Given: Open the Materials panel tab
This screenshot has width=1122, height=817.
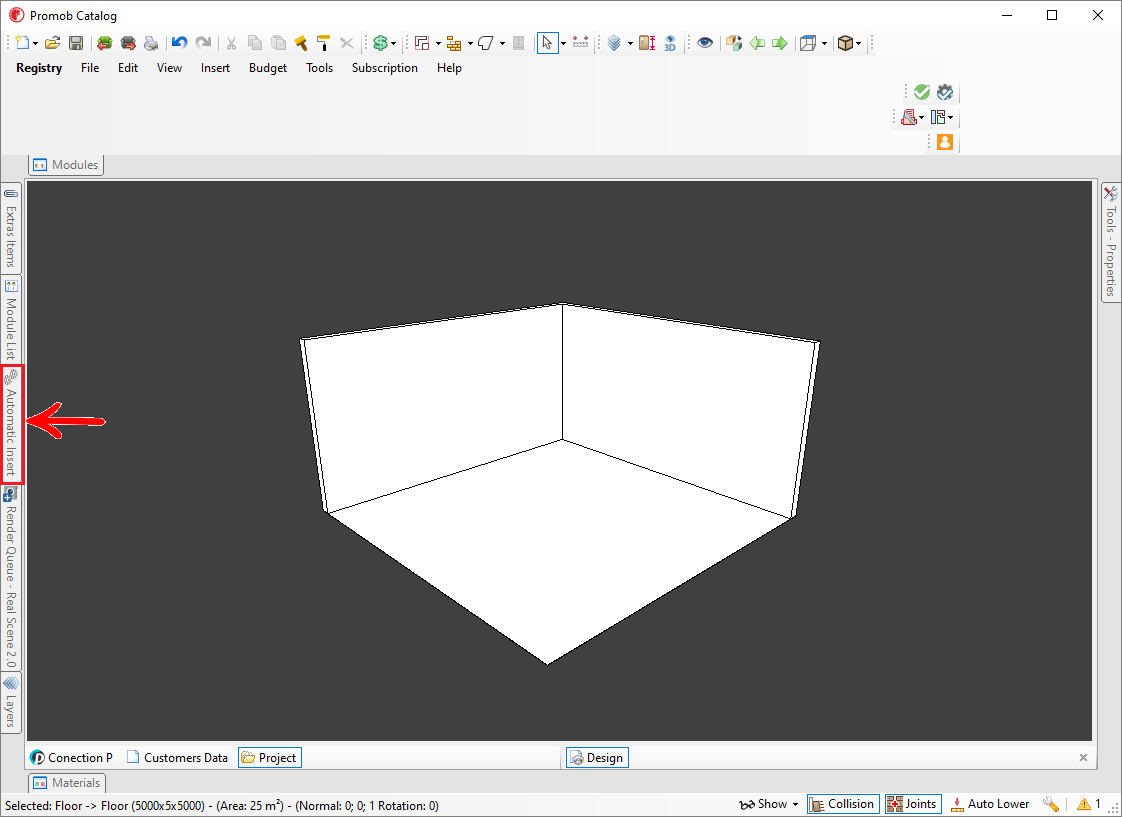Looking at the screenshot, I should [67, 783].
